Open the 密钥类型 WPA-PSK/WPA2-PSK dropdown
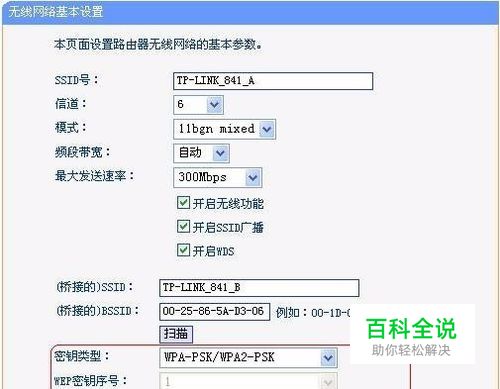This screenshot has width=500, height=389. point(248,358)
